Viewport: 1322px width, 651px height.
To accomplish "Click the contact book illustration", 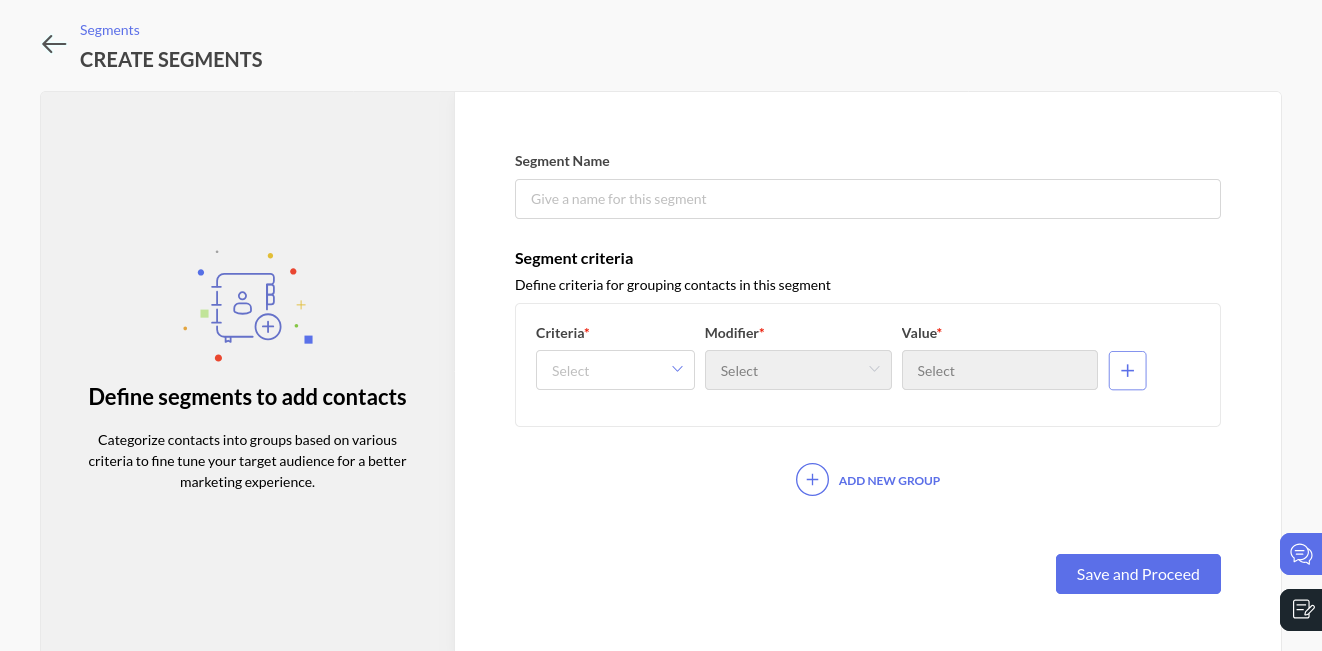I will (247, 307).
